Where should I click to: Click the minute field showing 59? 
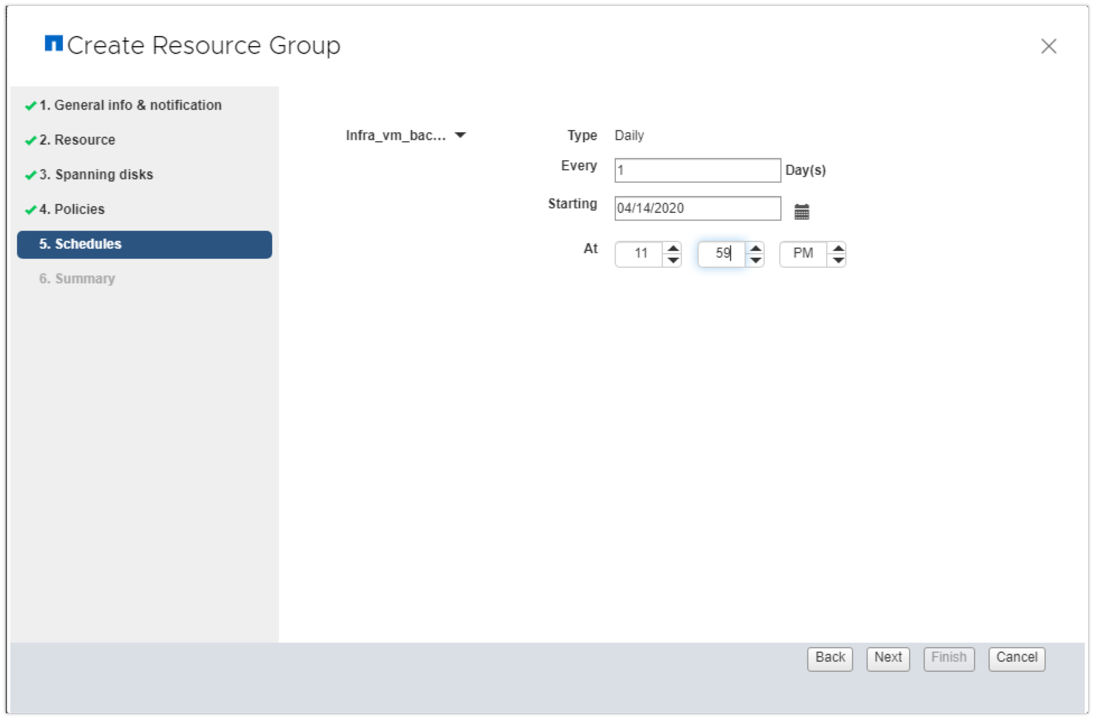click(x=721, y=254)
